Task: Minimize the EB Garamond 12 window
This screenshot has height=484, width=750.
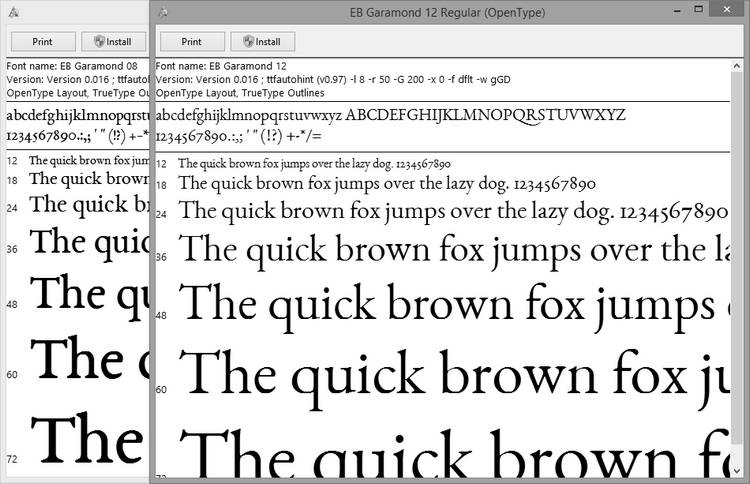Action: 677,11
